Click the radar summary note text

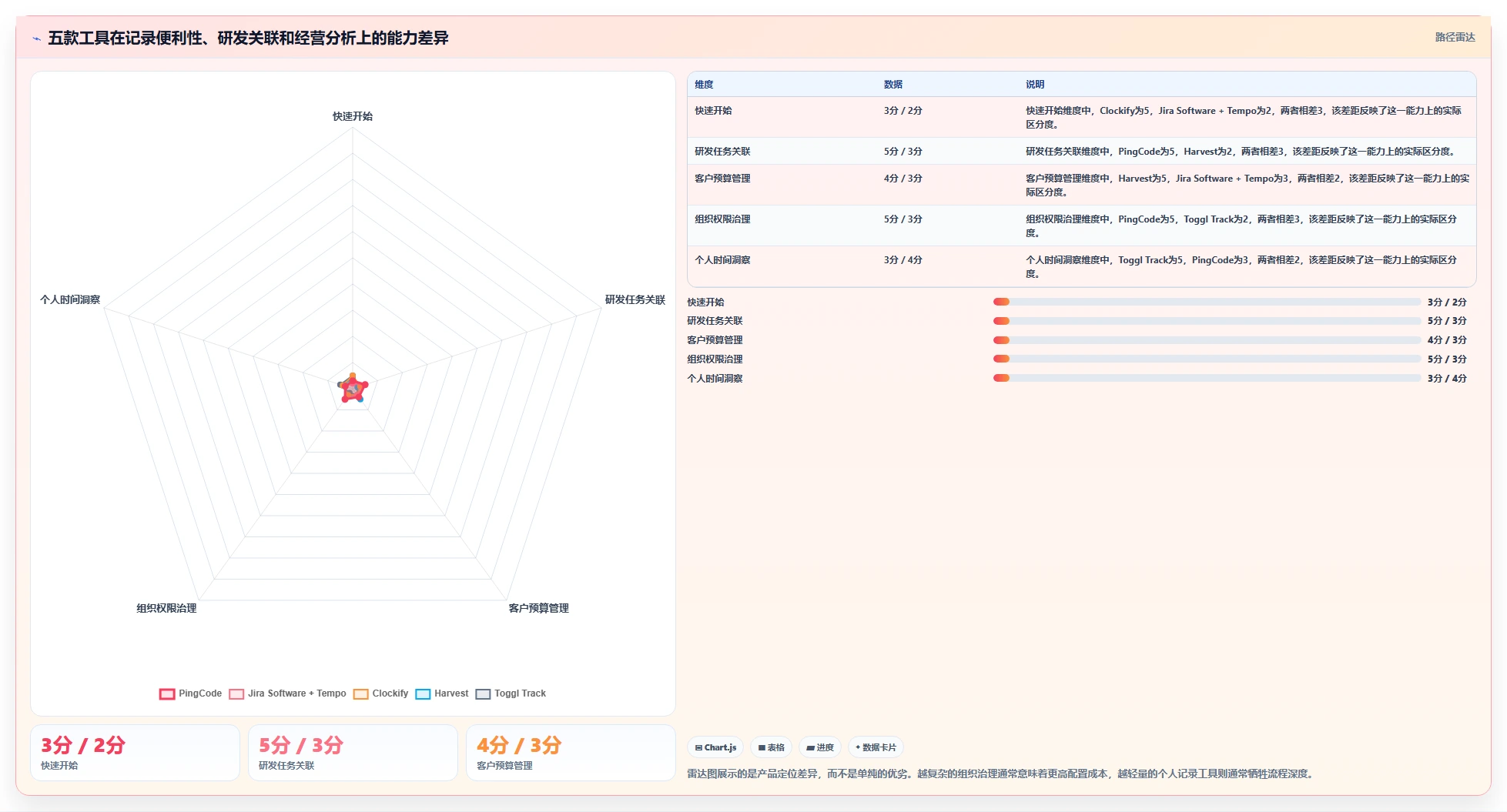(x=1001, y=774)
